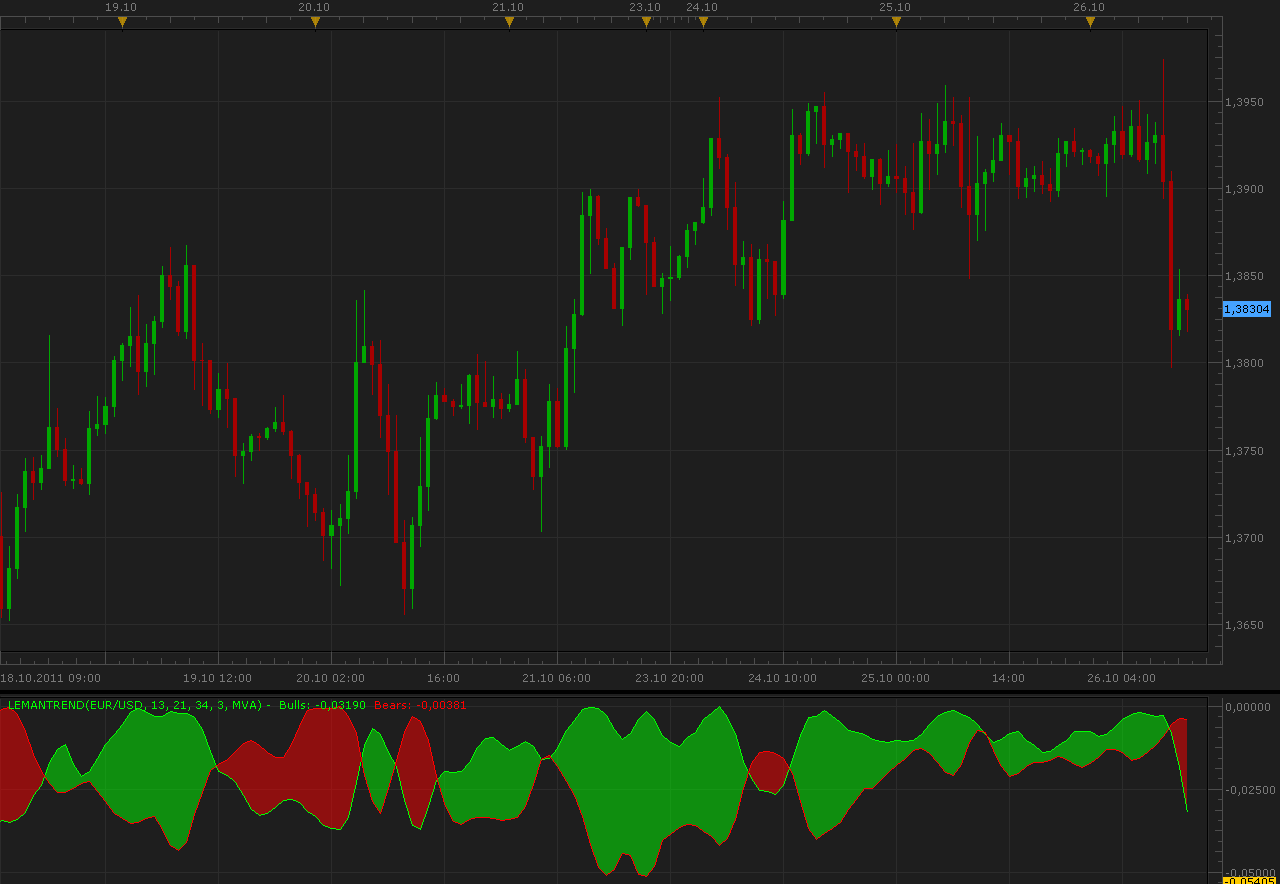Image resolution: width=1280 pixels, height=884 pixels.
Task: Click the 1,3850 price axis label
Action: tap(1246, 276)
